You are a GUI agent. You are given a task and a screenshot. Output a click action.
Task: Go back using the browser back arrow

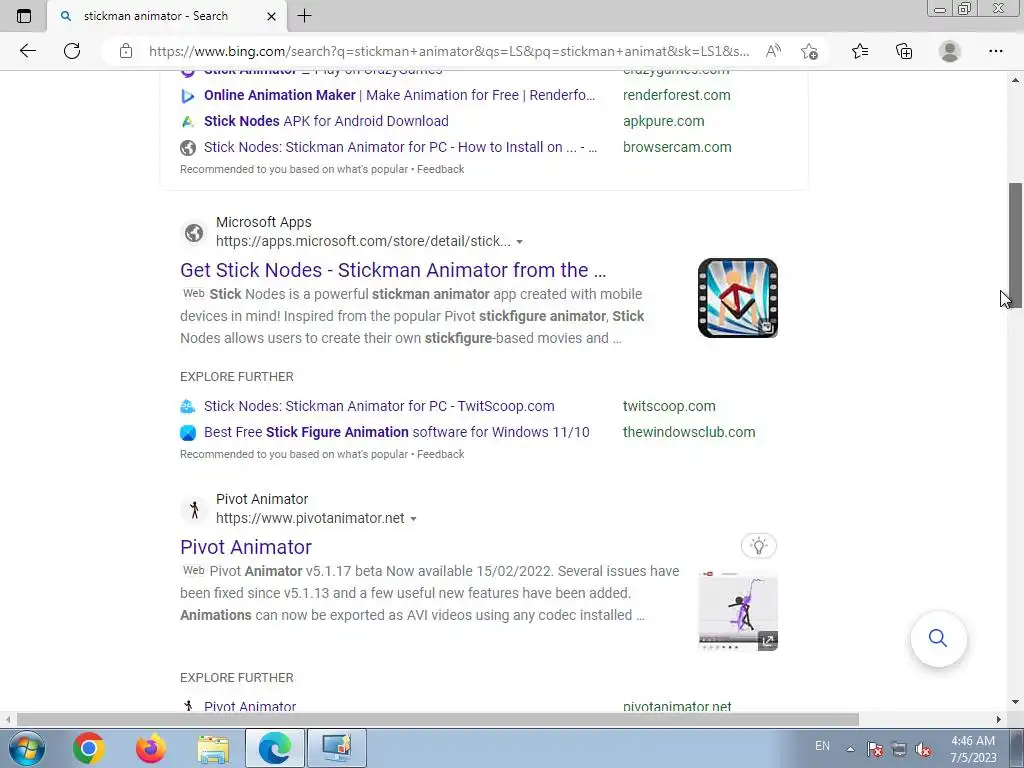click(27, 51)
